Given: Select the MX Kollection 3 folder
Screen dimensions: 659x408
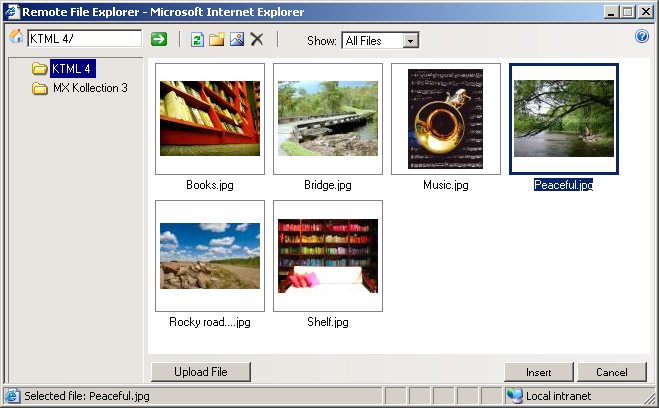Looking at the screenshot, I should click(x=90, y=88).
